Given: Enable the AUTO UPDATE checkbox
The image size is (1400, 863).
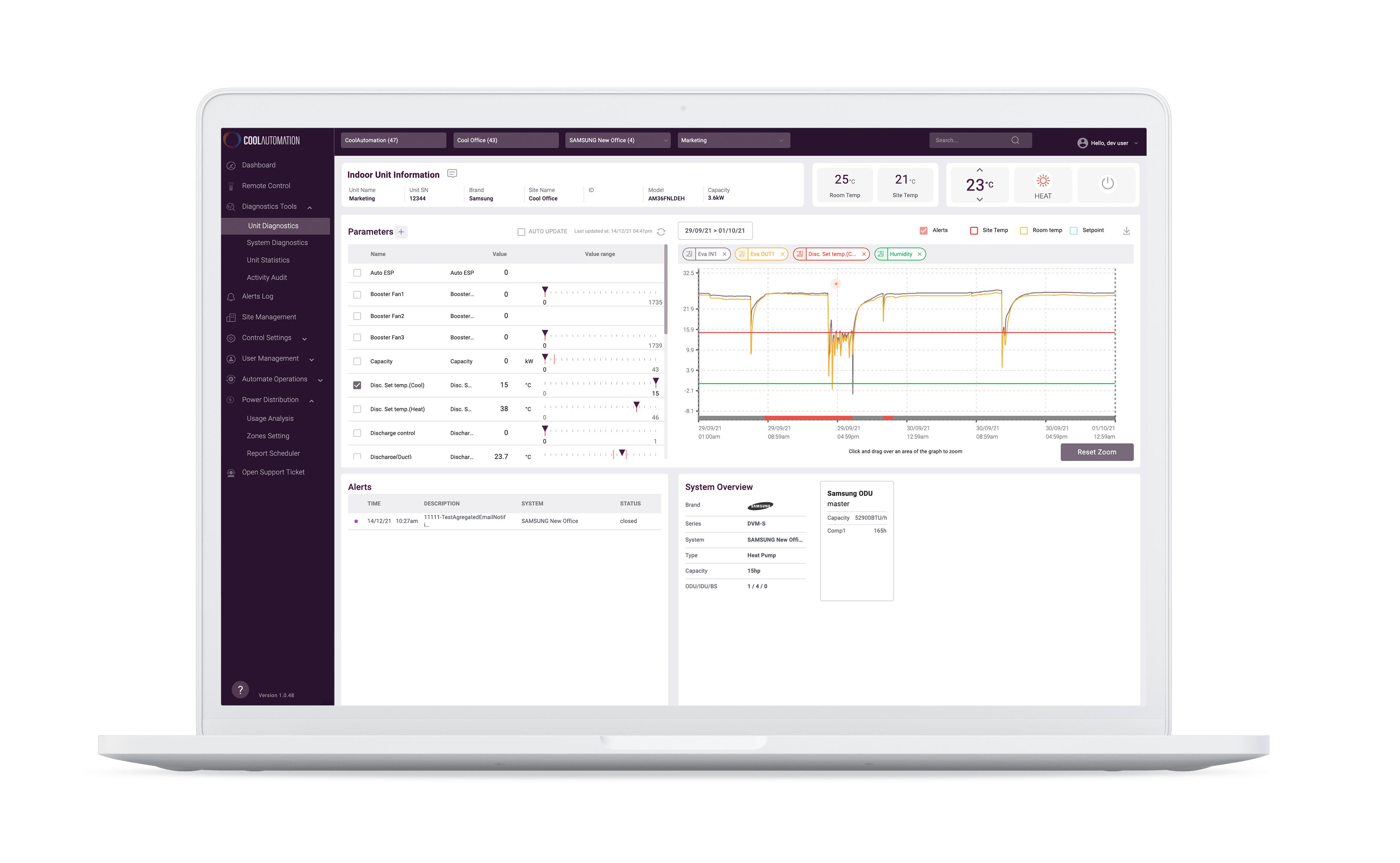Looking at the screenshot, I should click(521, 232).
